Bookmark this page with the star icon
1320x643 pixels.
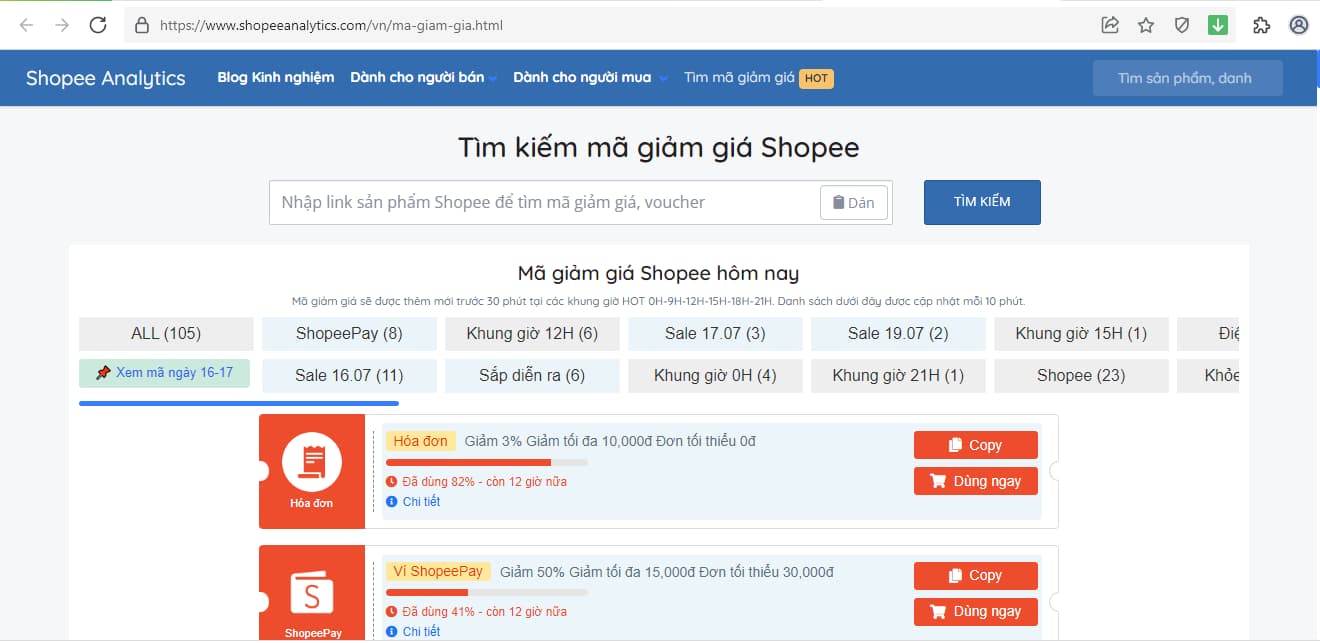pyautogui.click(x=1146, y=25)
